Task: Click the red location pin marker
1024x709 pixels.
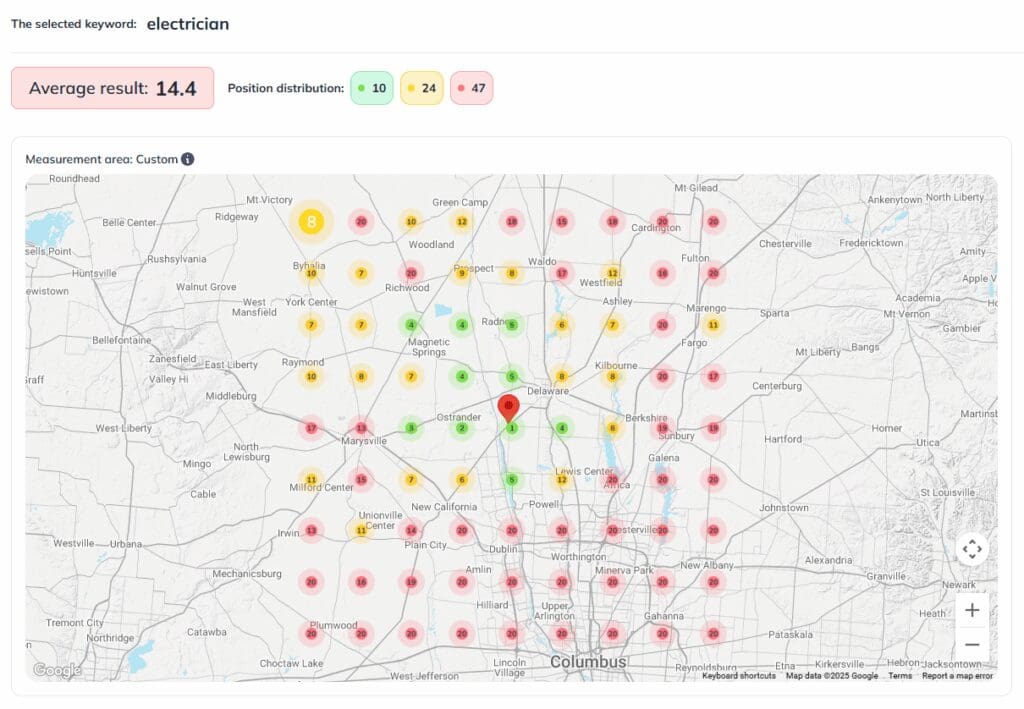Action: [x=509, y=407]
